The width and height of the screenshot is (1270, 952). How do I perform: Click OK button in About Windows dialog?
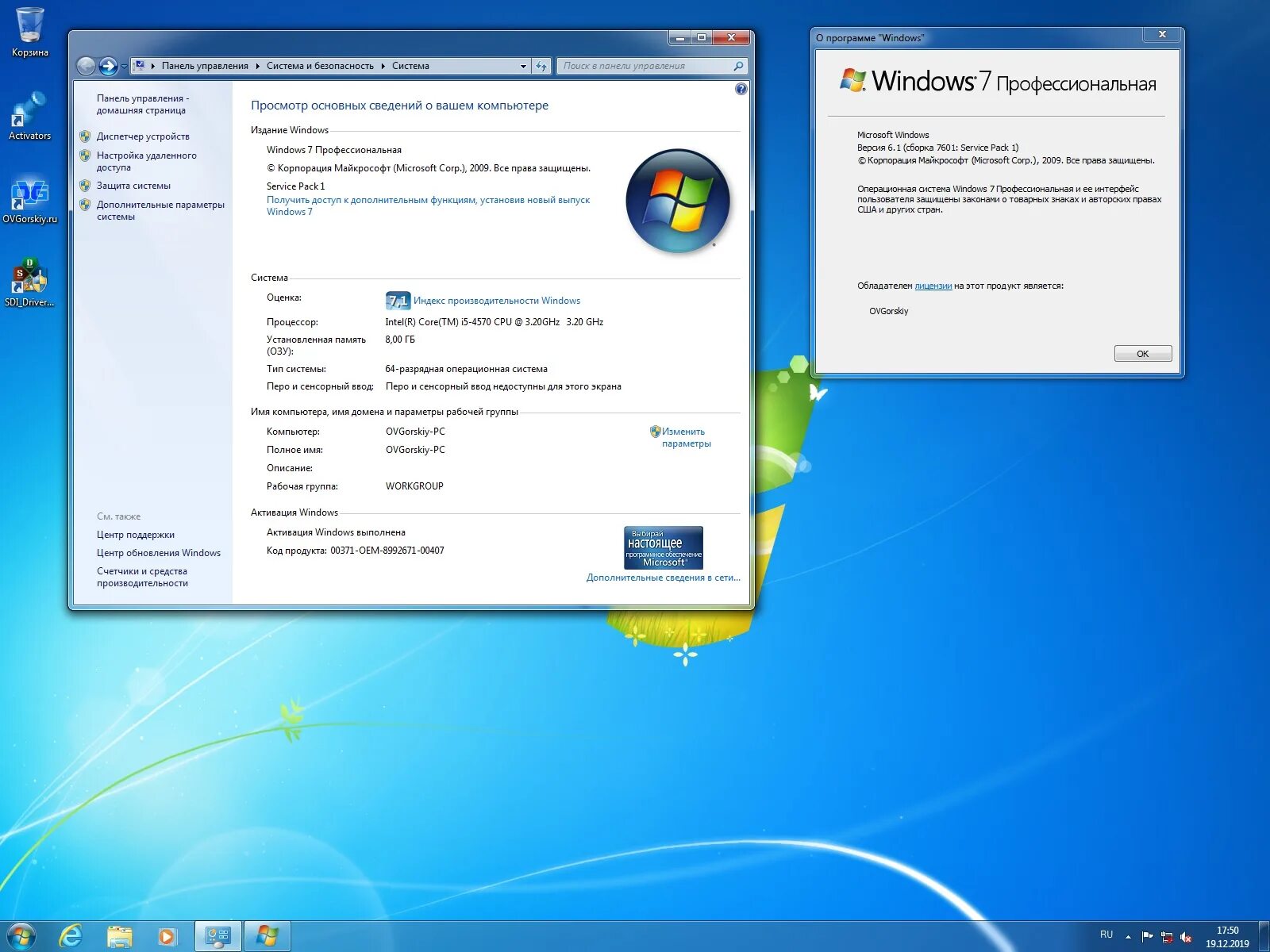1143,354
